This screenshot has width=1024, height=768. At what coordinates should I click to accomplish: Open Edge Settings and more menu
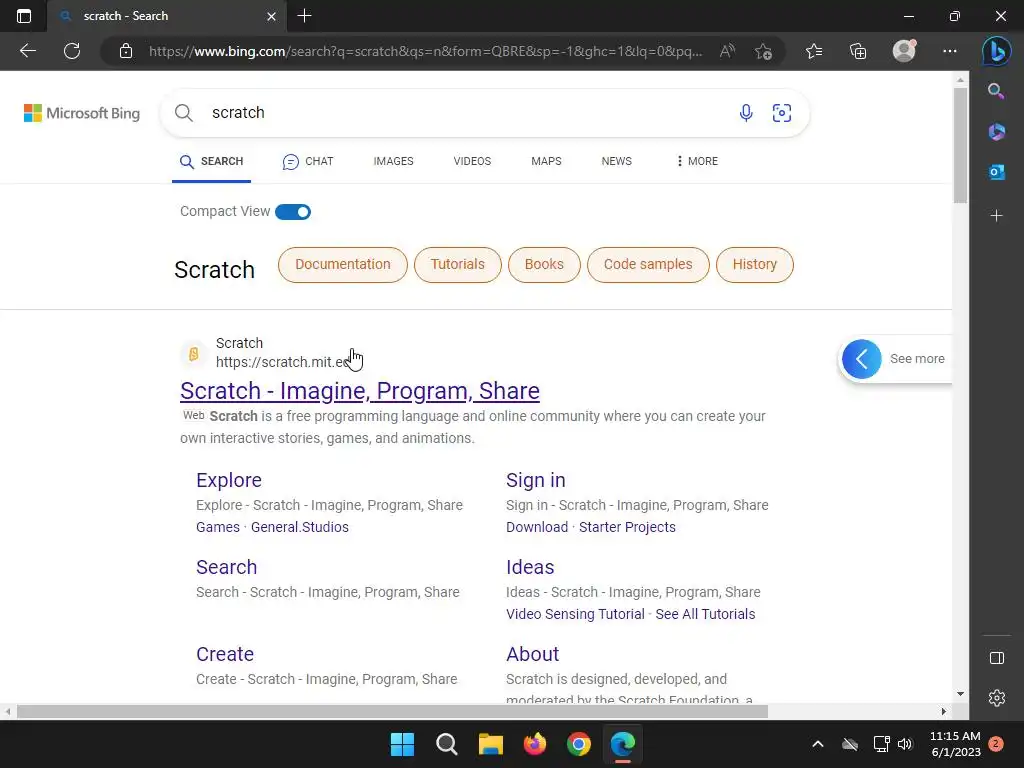point(950,51)
